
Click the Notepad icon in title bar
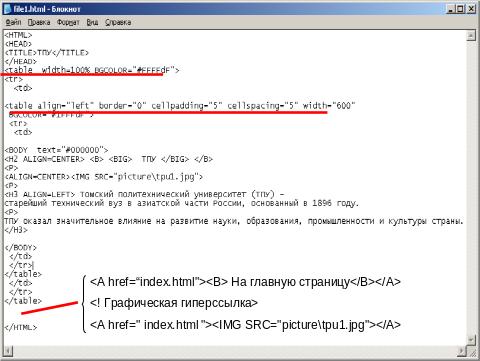click(x=7, y=9)
